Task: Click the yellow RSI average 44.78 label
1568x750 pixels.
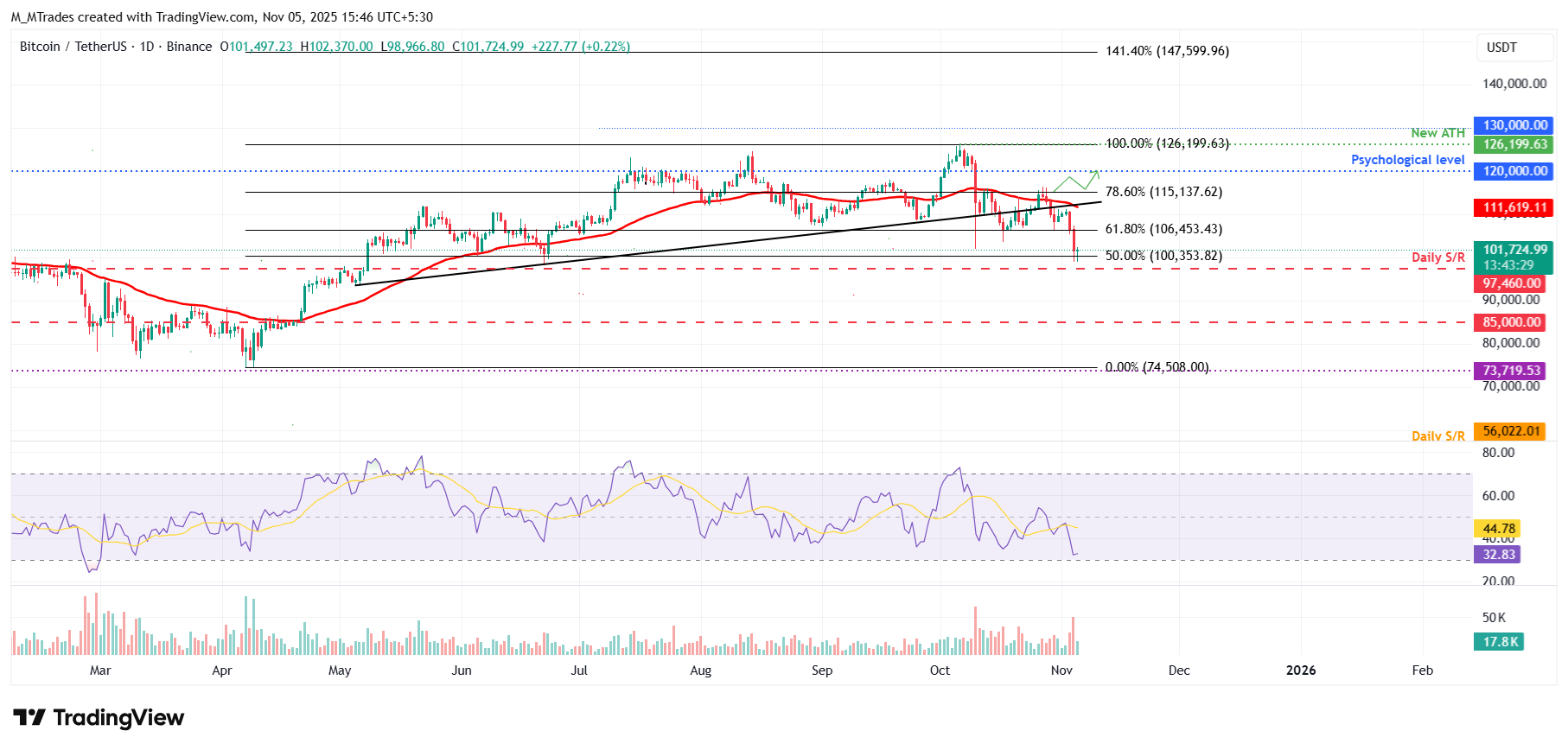Action: (x=1498, y=529)
